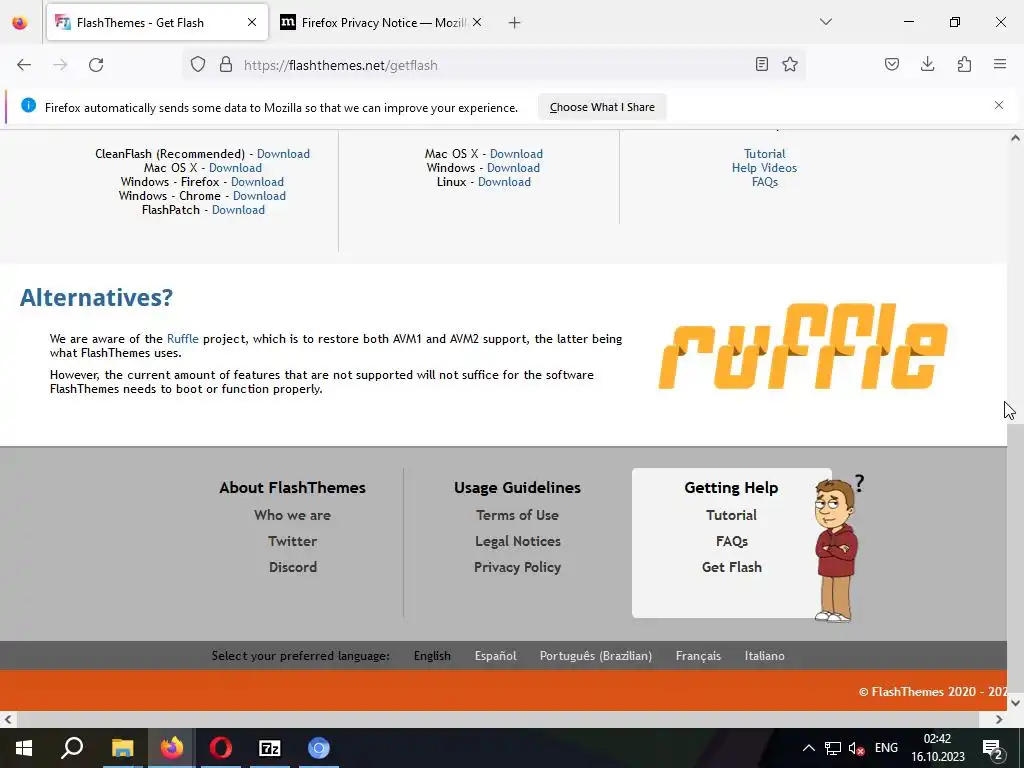The image size is (1024, 768).
Task: Switch to FlashThemes - Get Flash tab
Action: 157,22
